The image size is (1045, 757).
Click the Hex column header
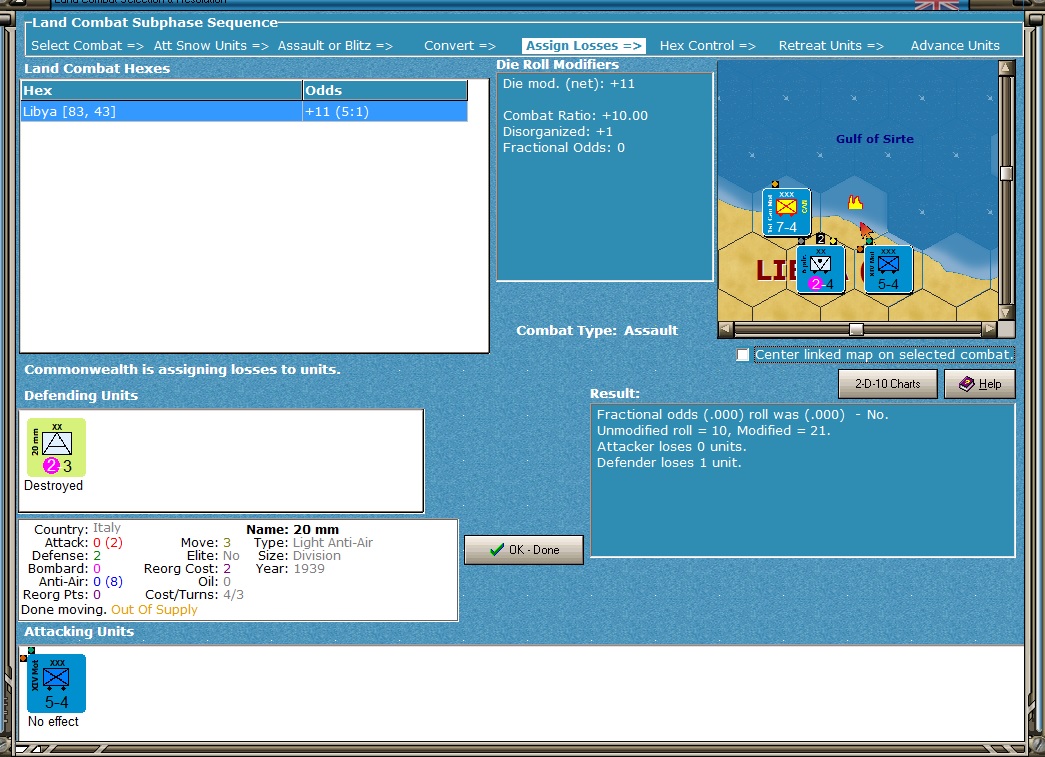161,90
